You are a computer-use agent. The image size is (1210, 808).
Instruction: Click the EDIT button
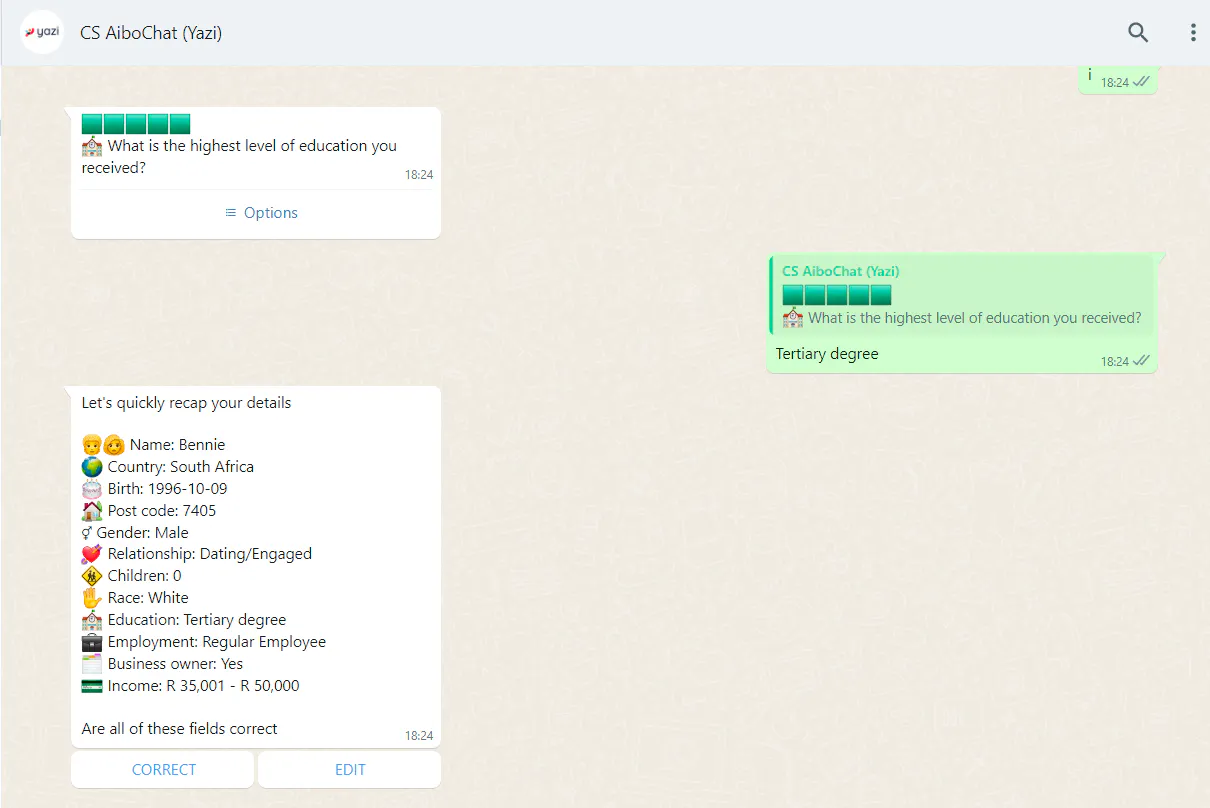click(x=350, y=769)
